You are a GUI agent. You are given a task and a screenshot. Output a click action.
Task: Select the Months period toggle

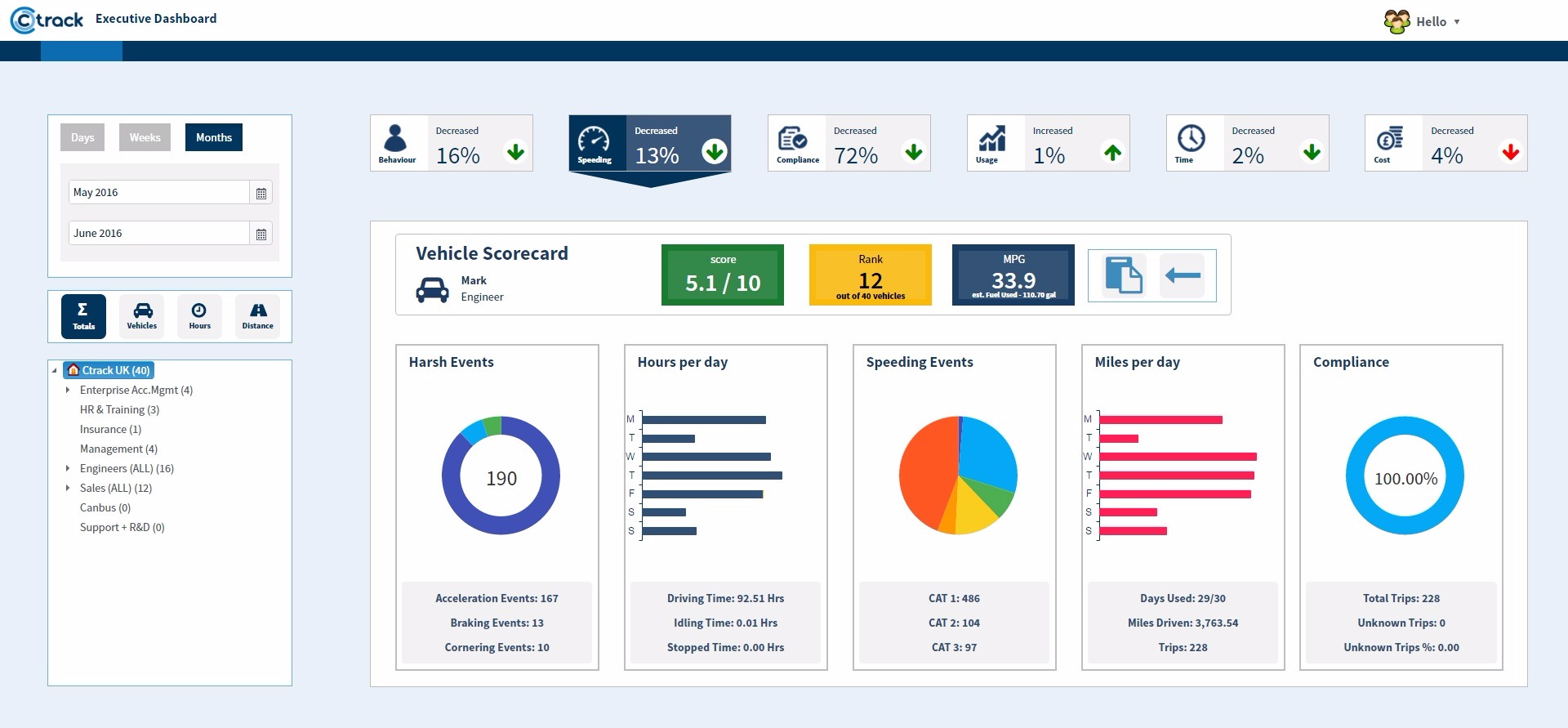[214, 137]
